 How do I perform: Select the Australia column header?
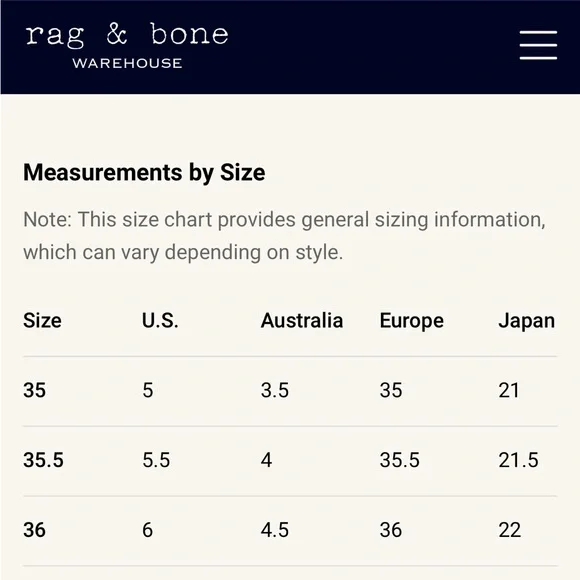pos(302,320)
